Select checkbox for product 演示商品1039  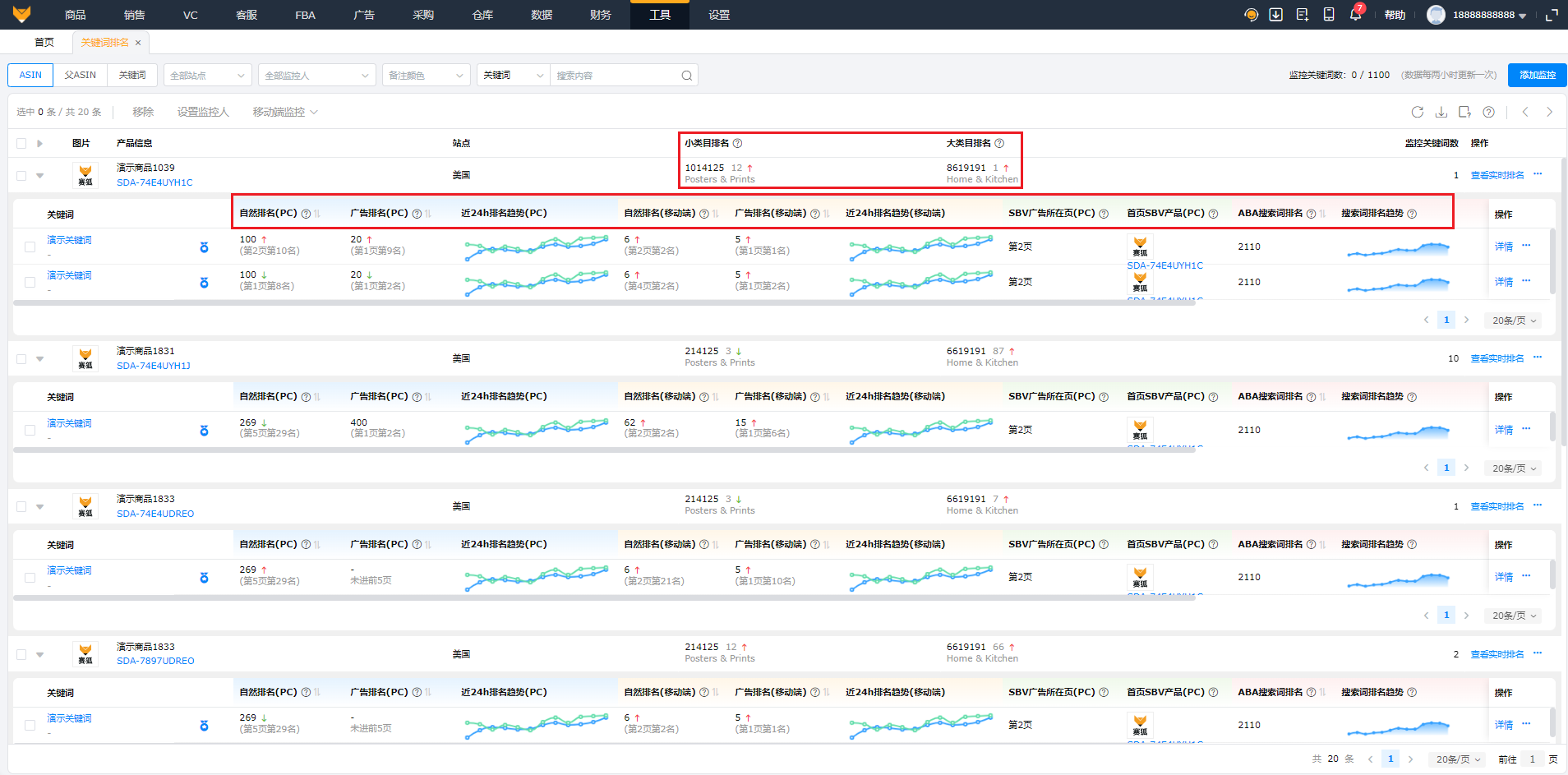coord(21,175)
